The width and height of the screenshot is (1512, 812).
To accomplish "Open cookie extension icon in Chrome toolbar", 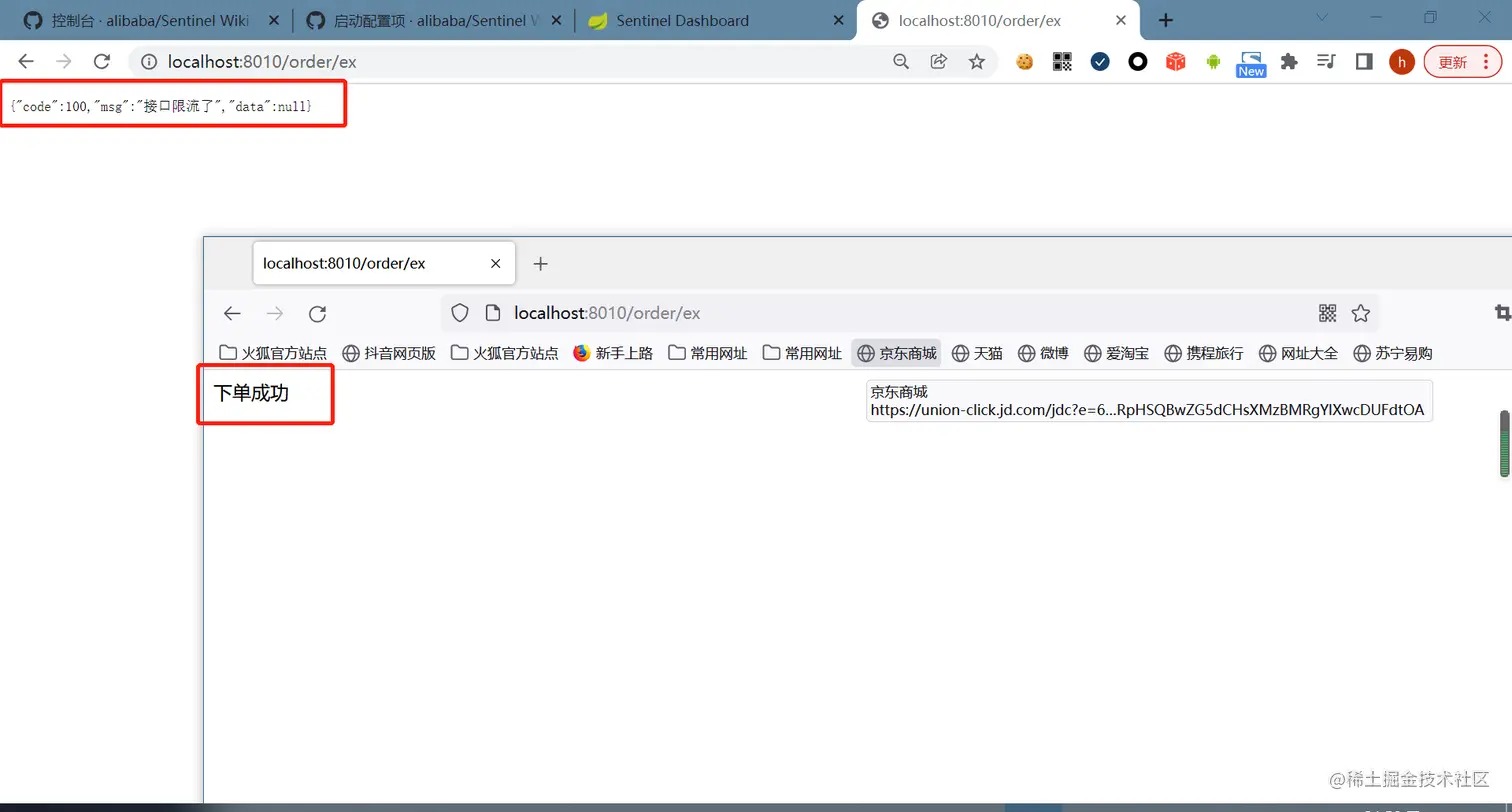I will tap(1024, 62).
